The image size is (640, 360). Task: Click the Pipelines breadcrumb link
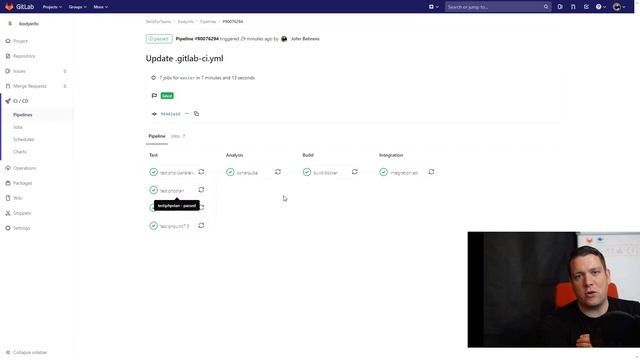click(208, 22)
